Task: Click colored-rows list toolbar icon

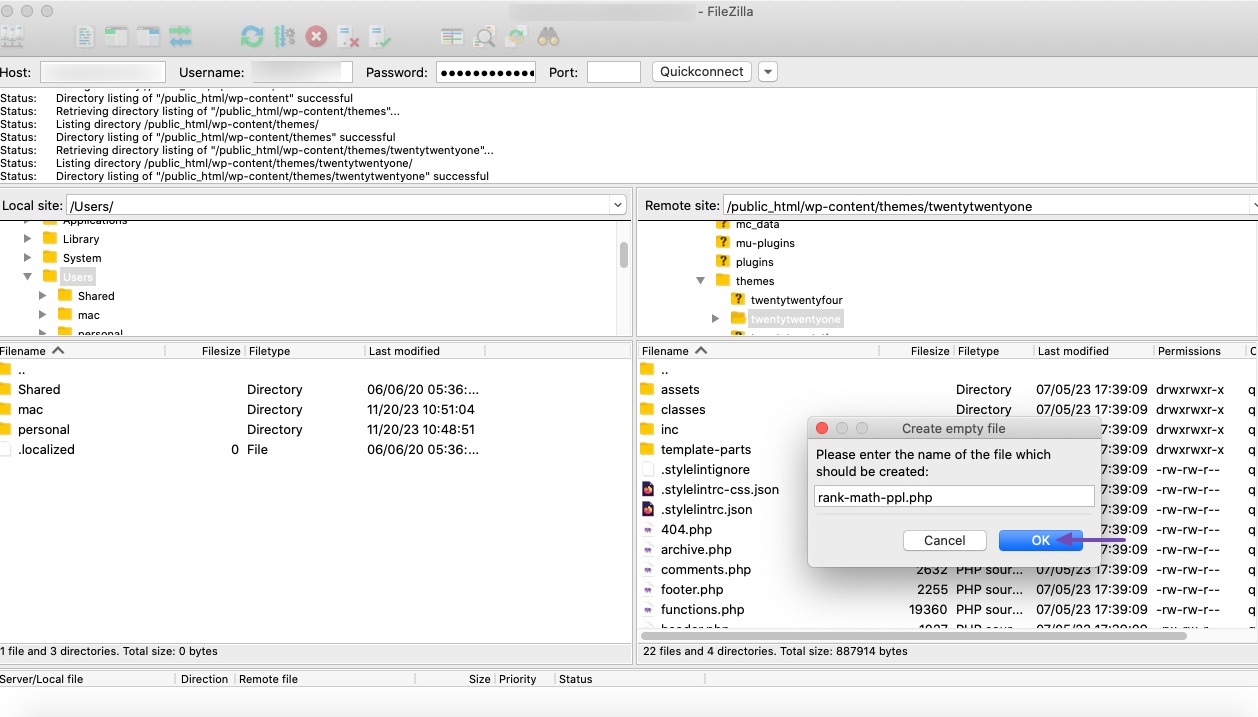Action: (x=452, y=37)
